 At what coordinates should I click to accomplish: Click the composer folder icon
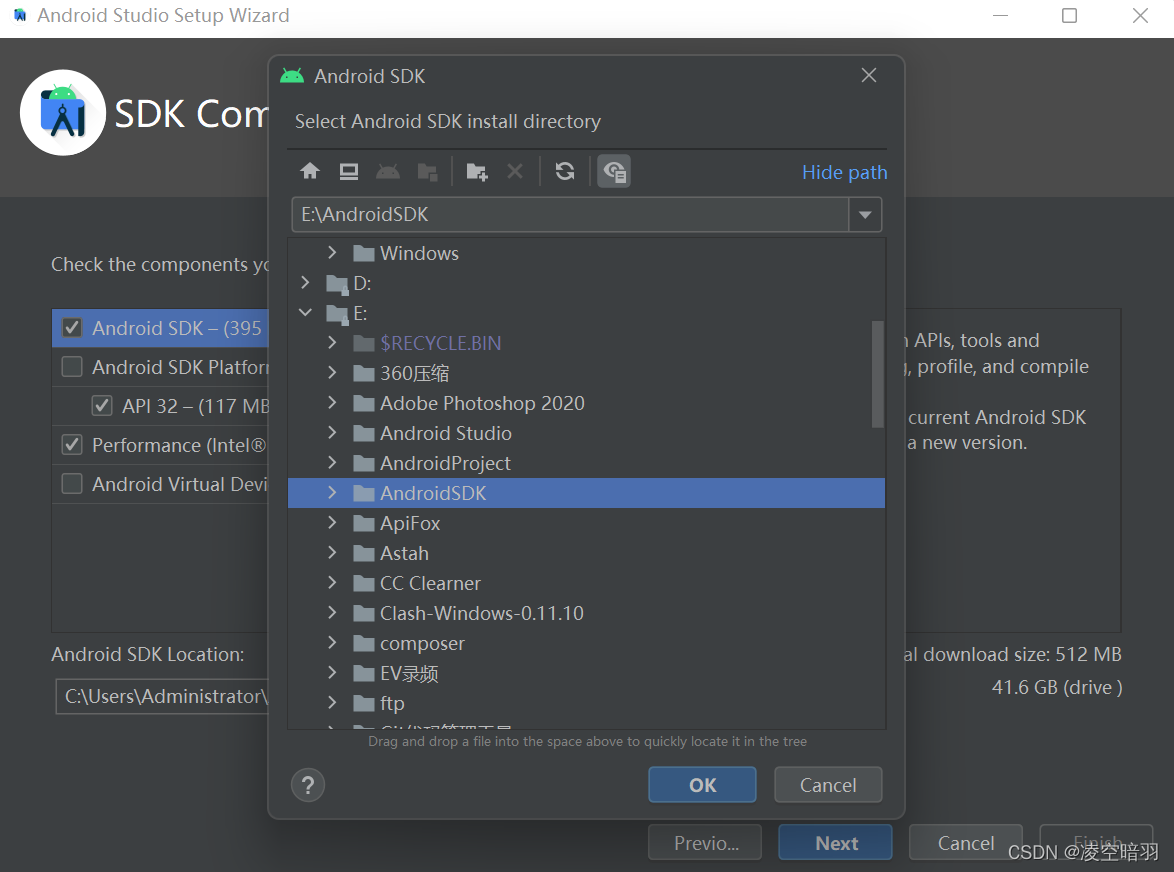point(364,643)
